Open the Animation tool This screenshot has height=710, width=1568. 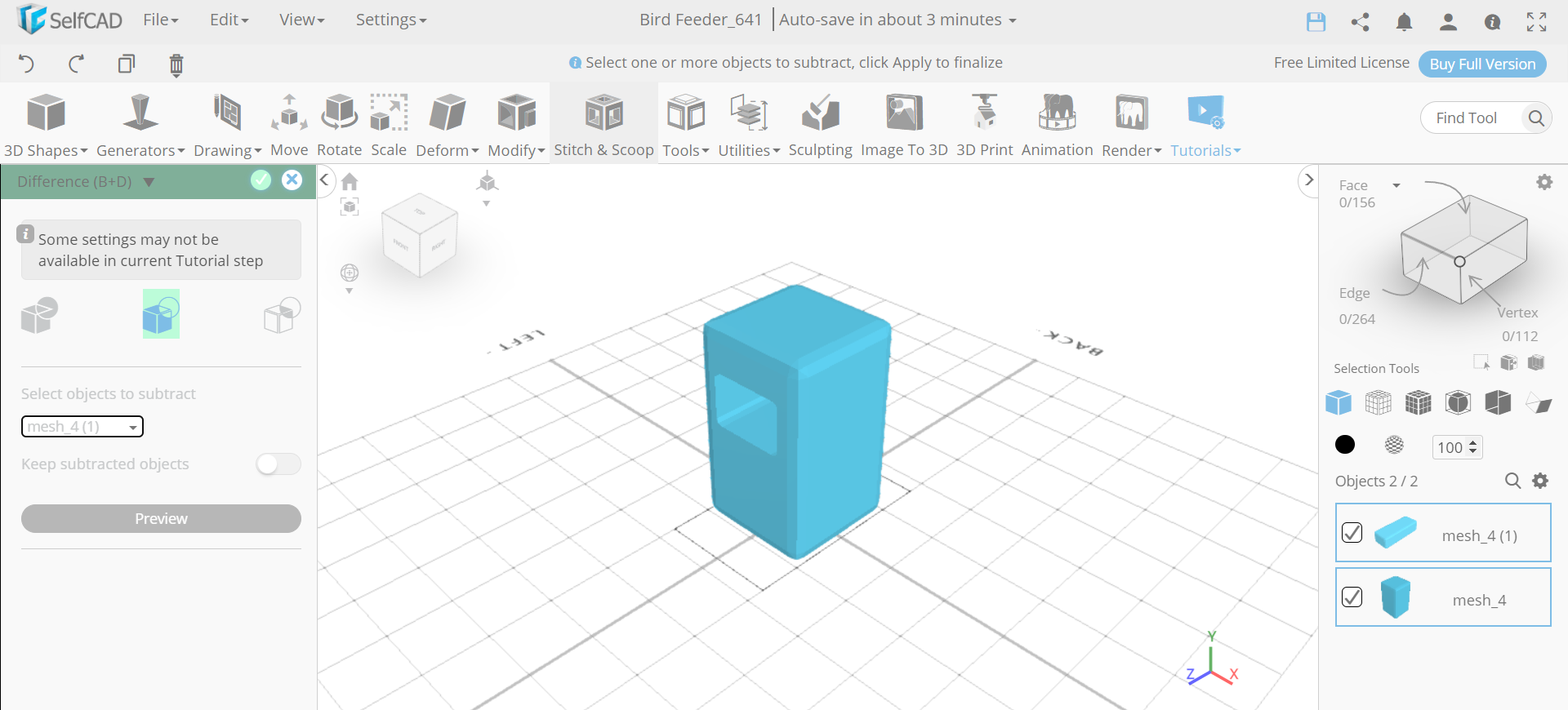point(1057,124)
